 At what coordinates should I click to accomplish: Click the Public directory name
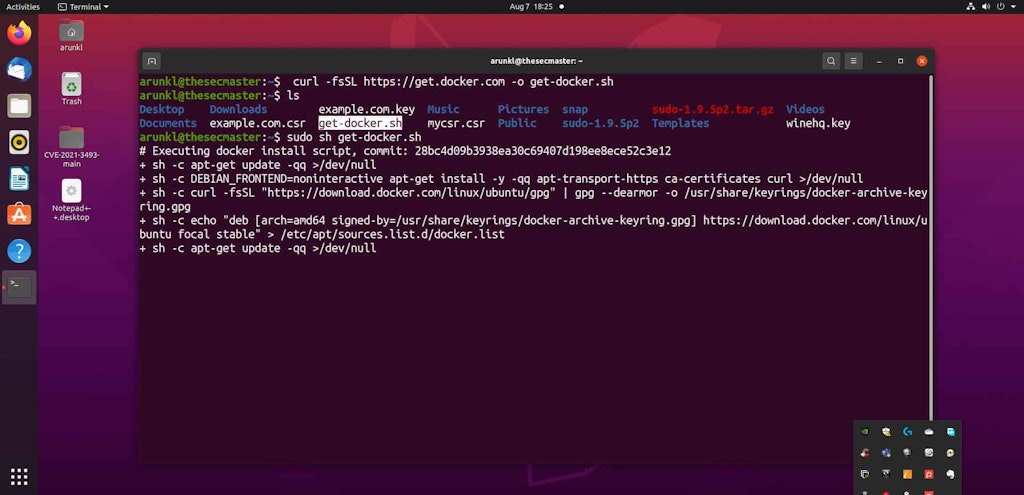pos(517,123)
